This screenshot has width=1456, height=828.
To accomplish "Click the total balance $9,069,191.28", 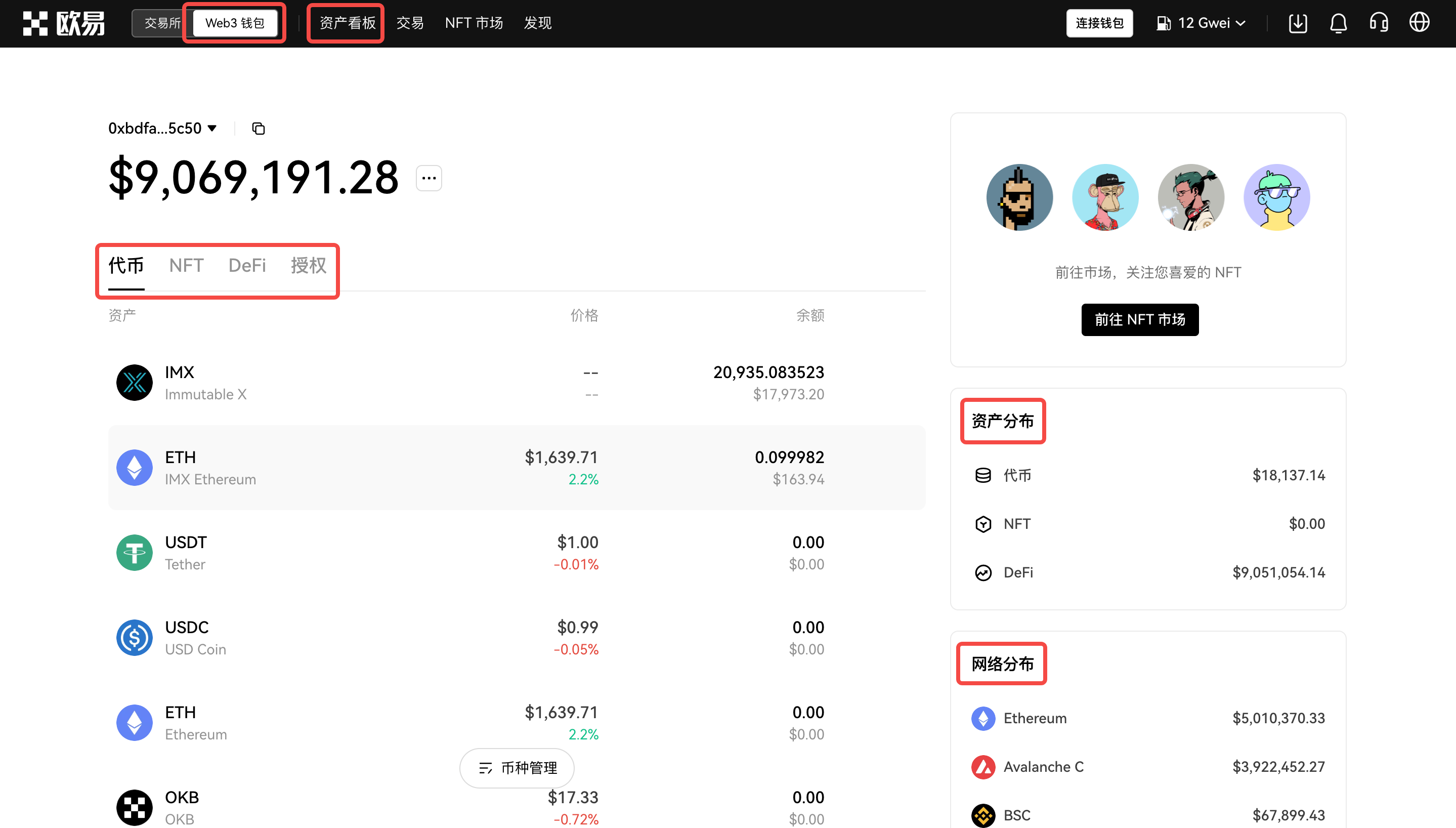I will coord(253,178).
